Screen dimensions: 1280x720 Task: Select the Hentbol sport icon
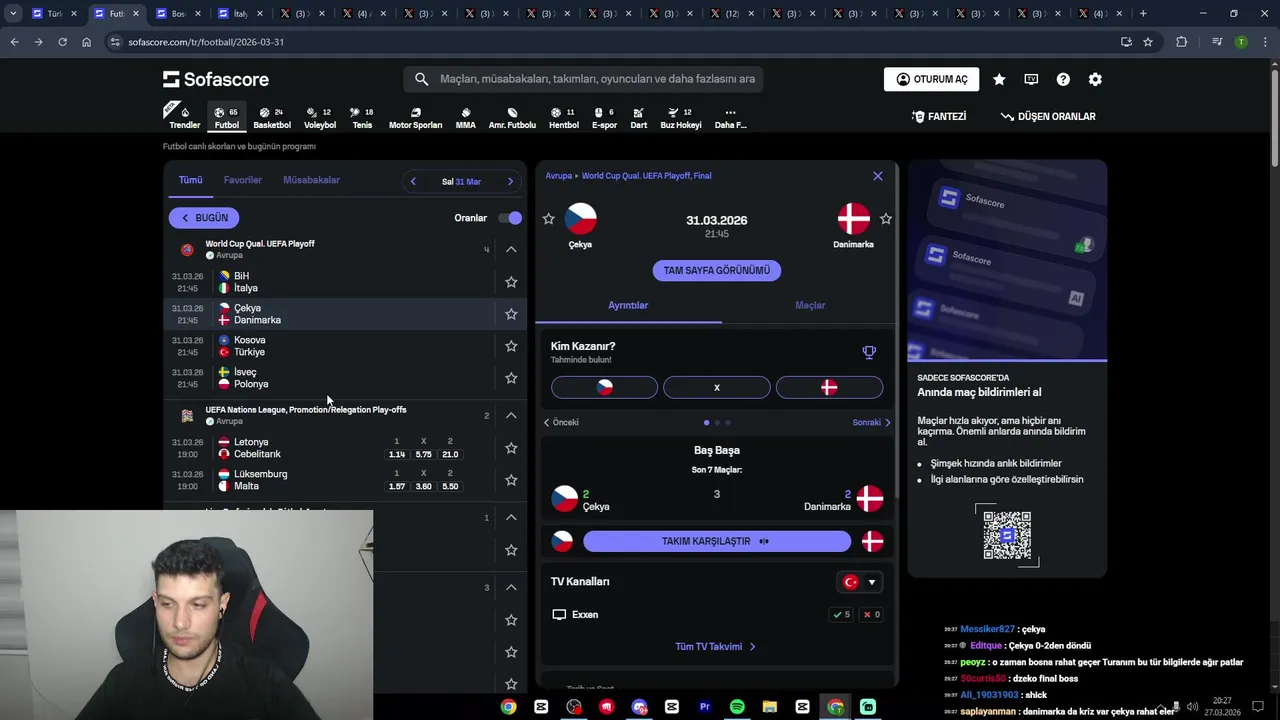point(564,118)
